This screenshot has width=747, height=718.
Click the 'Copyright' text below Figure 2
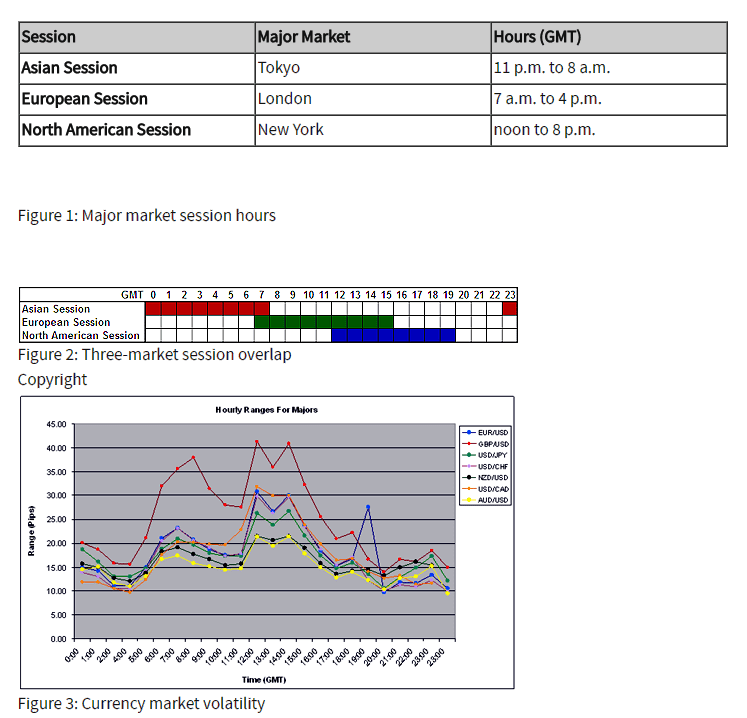click(x=52, y=380)
